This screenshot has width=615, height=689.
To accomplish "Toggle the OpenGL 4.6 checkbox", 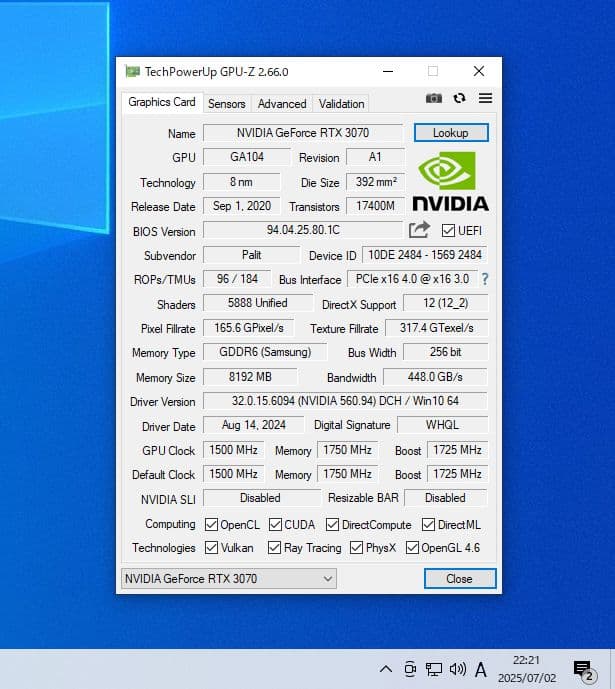I will 412,548.
